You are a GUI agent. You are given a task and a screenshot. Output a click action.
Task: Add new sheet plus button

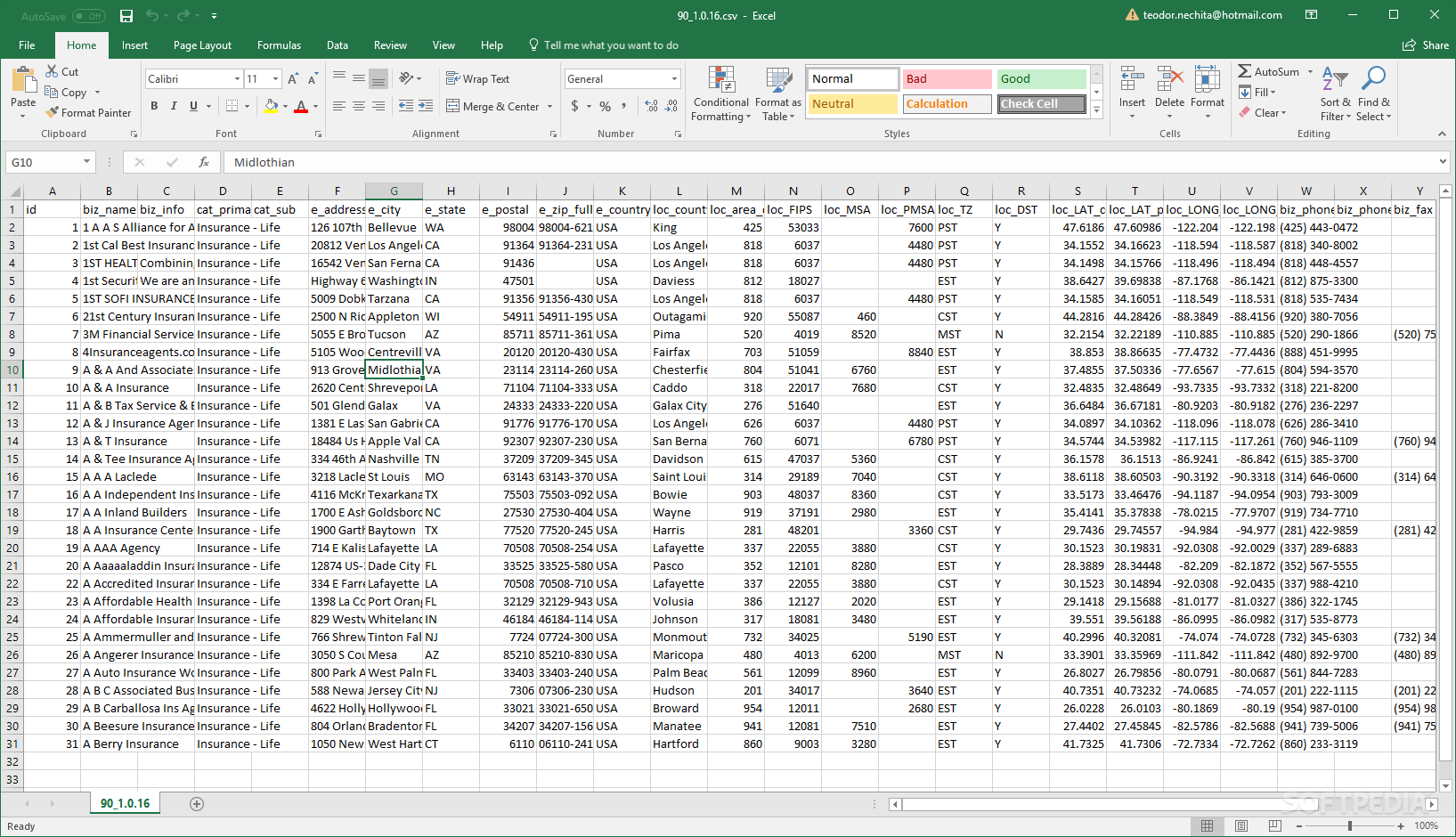(x=197, y=804)
